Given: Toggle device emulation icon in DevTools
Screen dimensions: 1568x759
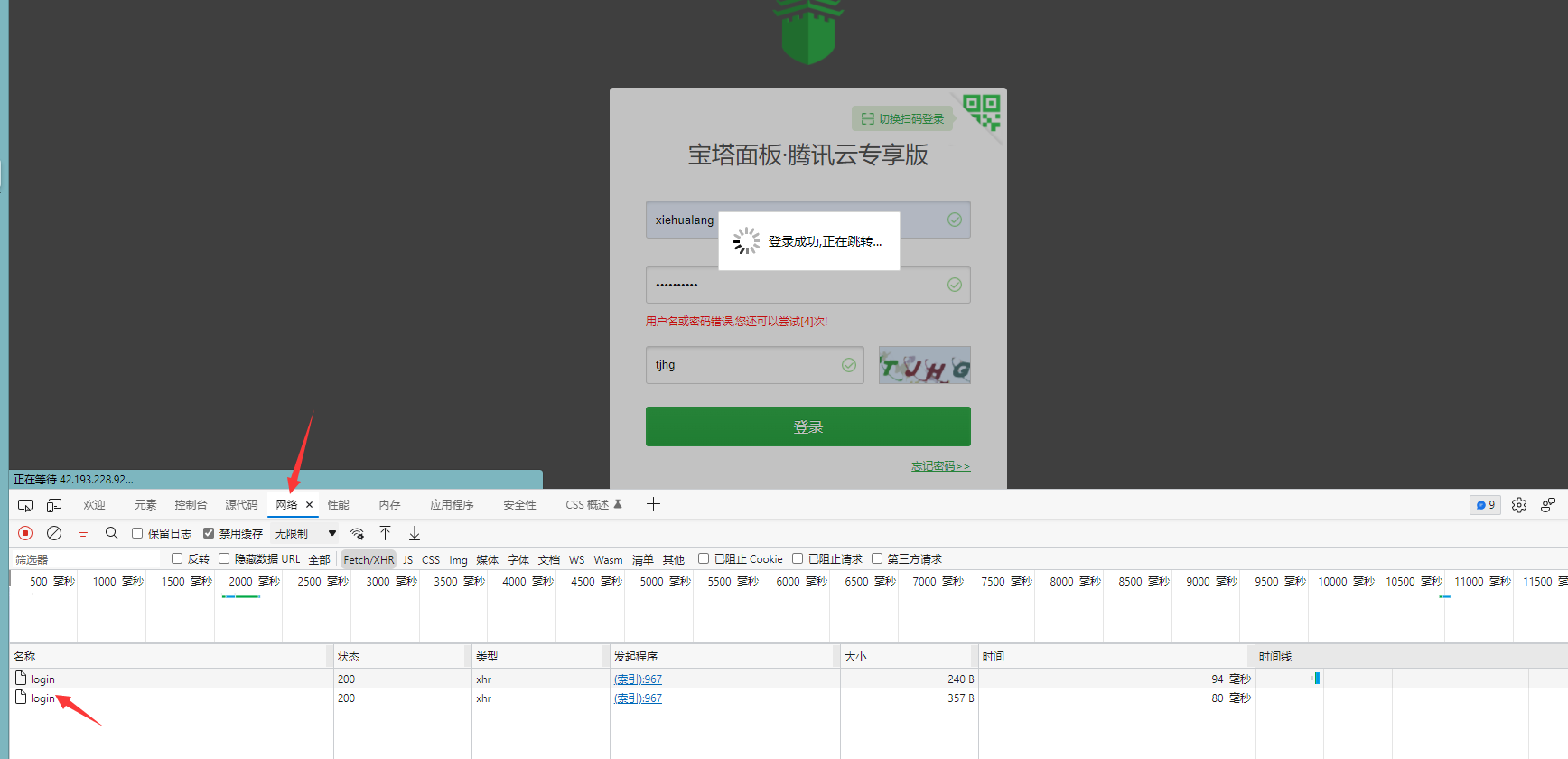Looking at the screenshot, I should tap(54, 505).
